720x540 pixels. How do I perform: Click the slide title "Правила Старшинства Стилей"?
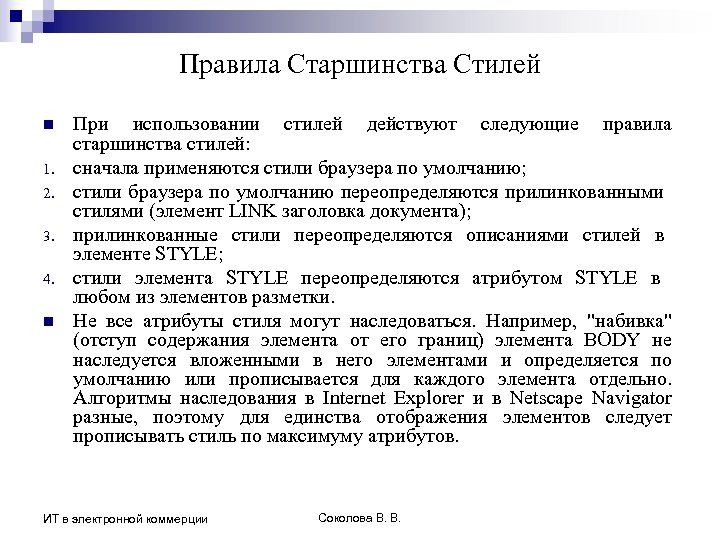[359, 64]
